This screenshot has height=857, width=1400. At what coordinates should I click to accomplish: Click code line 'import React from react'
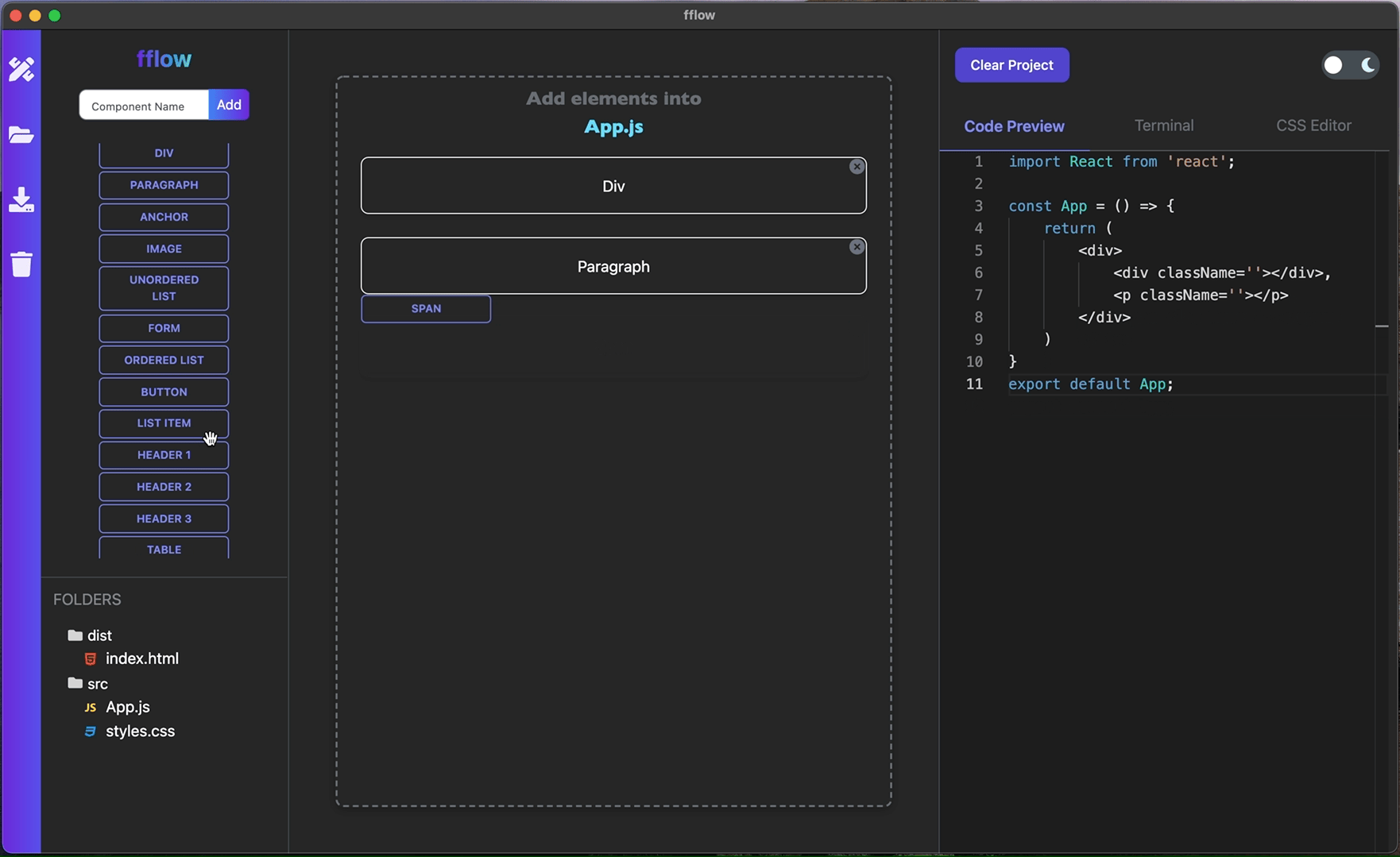coord(1122,162)
